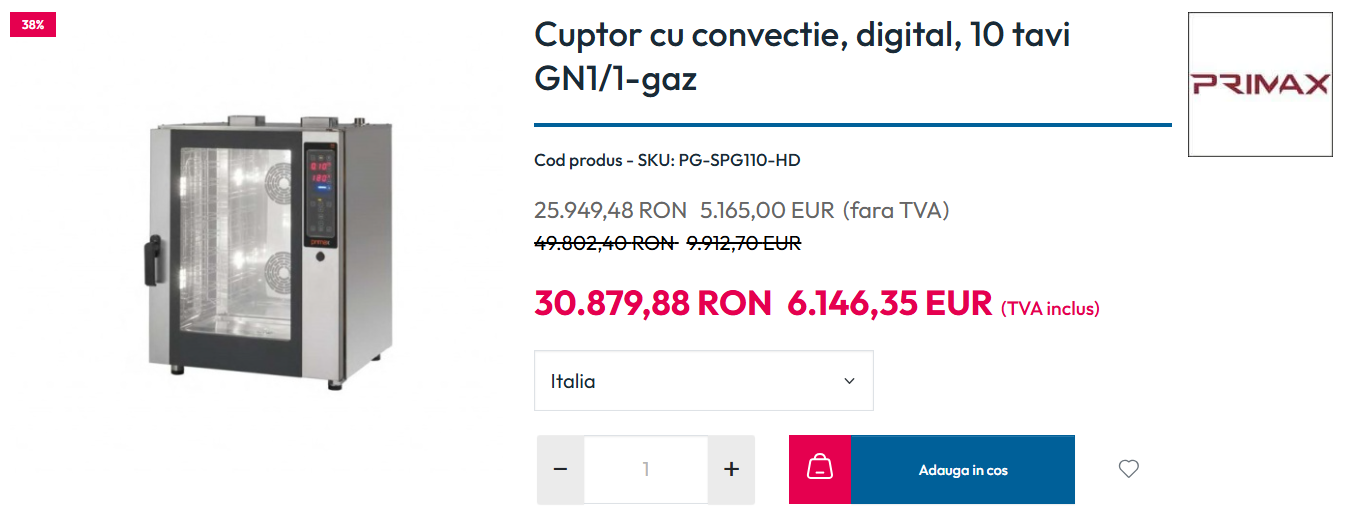The image size is (1346, 511).
Task: Add product to wishlist with heart icon
Action: pyautogui.click(x=1128, y=468)
